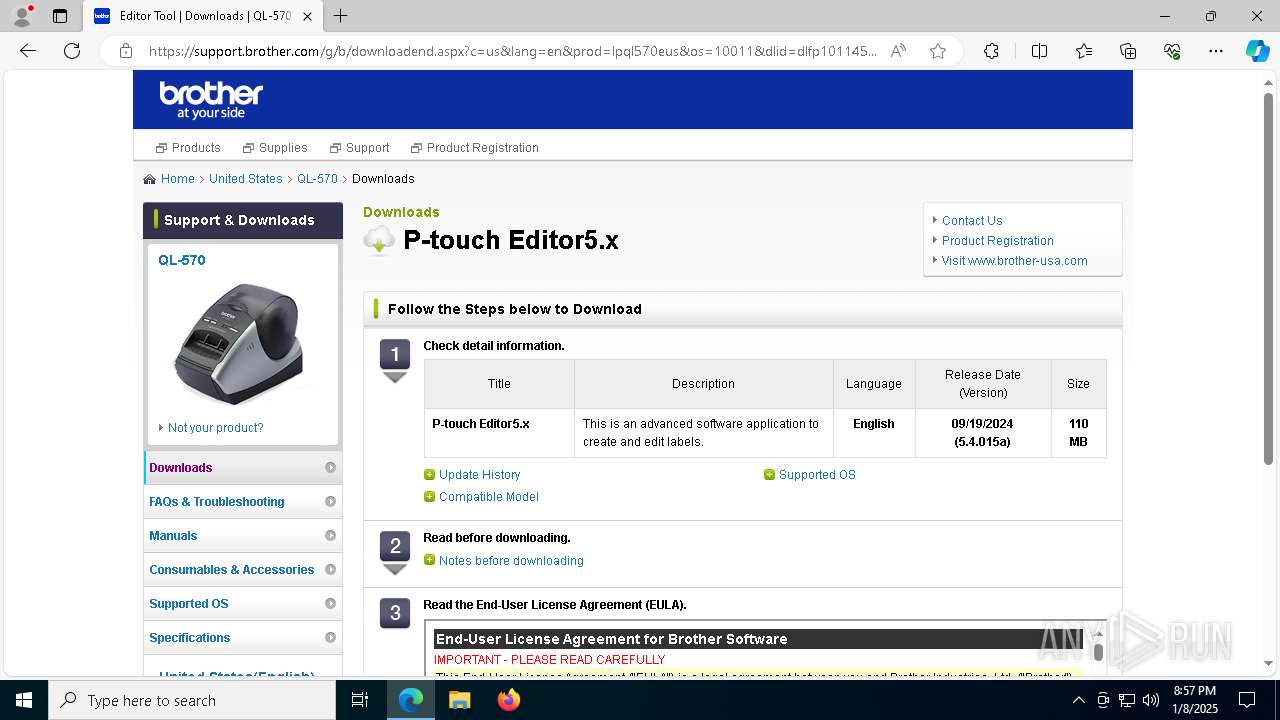Viewport: 1280px width, 720px height.
Task: Open the Favorites list icon
Action: [x=1084, y=51]
